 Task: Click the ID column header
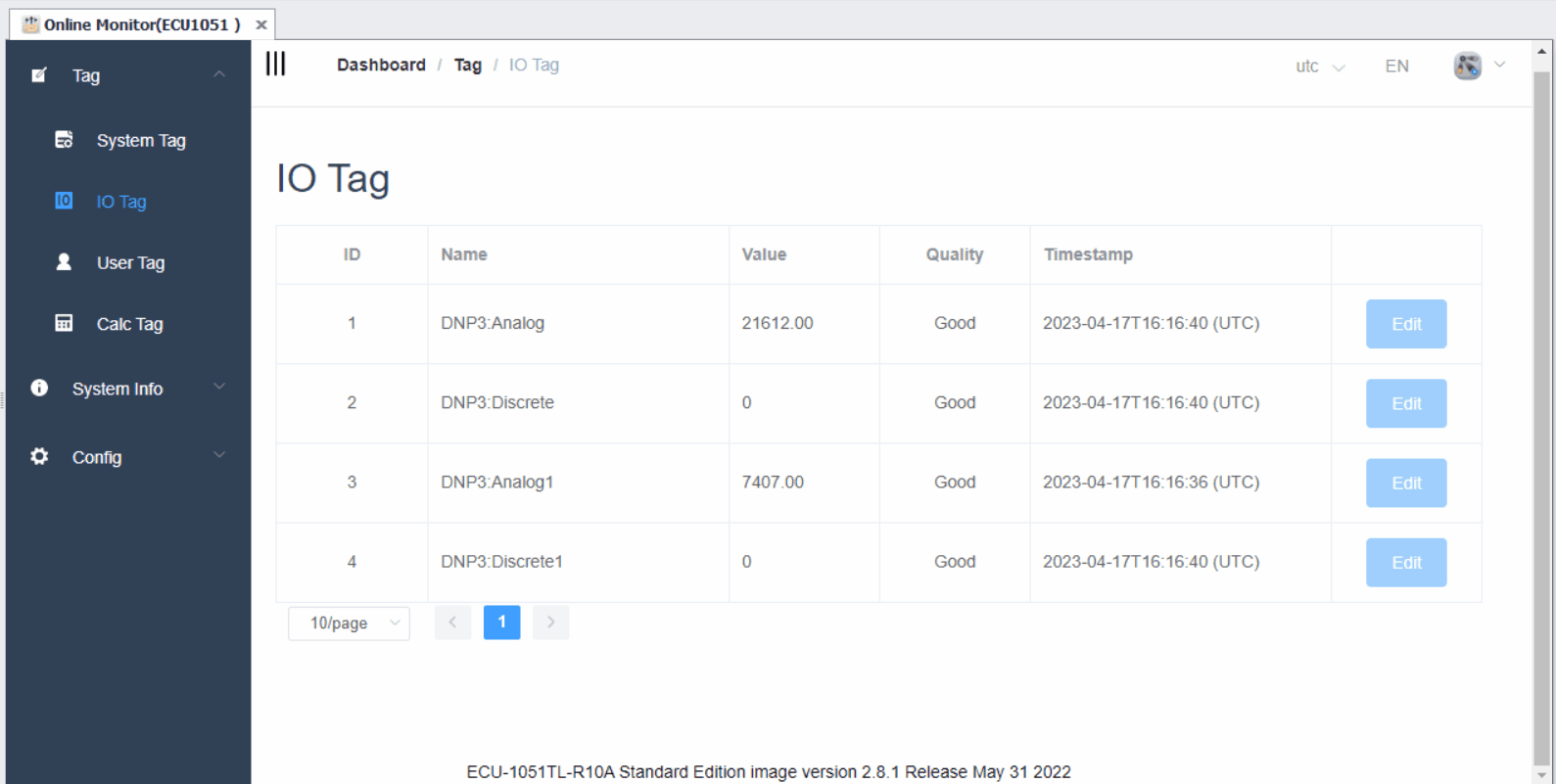tap(352, 254)
